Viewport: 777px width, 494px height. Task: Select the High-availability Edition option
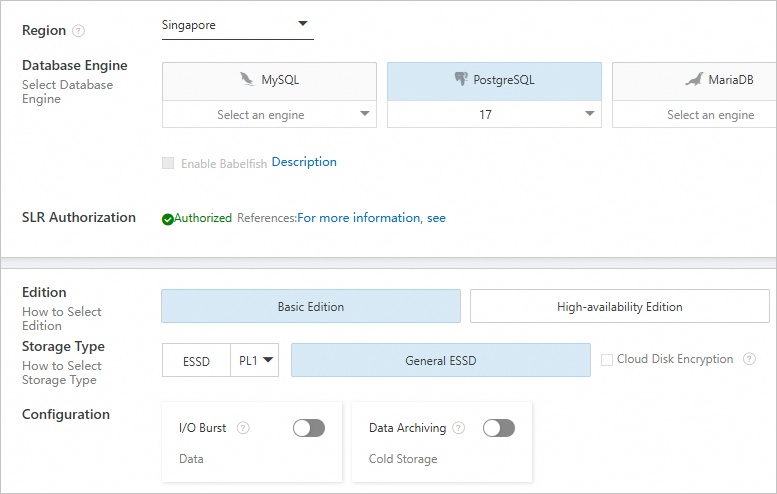619,307
